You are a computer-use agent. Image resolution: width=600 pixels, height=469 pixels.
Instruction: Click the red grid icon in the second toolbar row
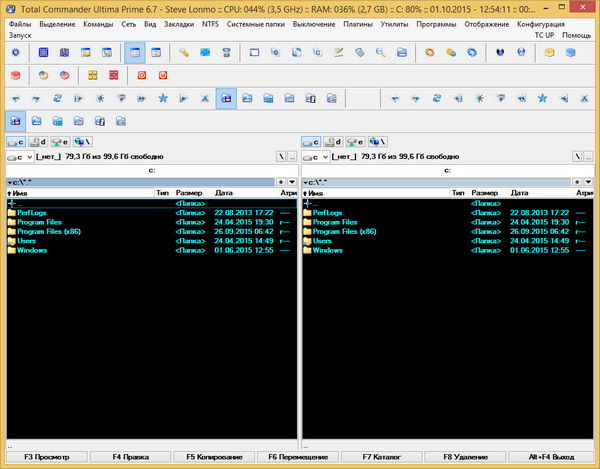[x=113, y=75]
